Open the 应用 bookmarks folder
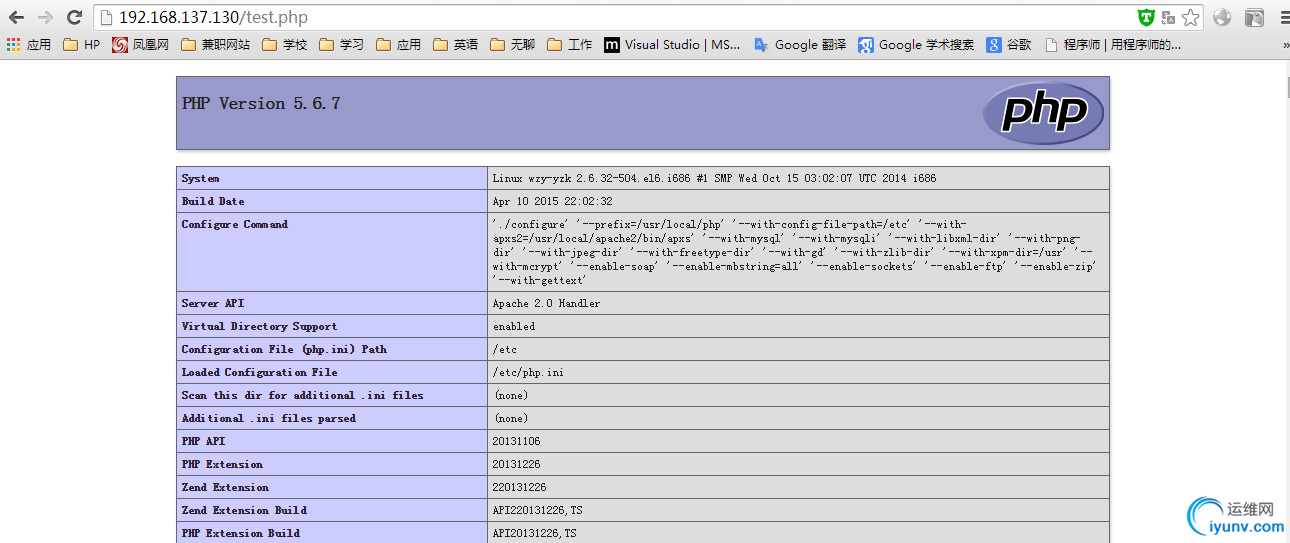 [x=399, y=45]
